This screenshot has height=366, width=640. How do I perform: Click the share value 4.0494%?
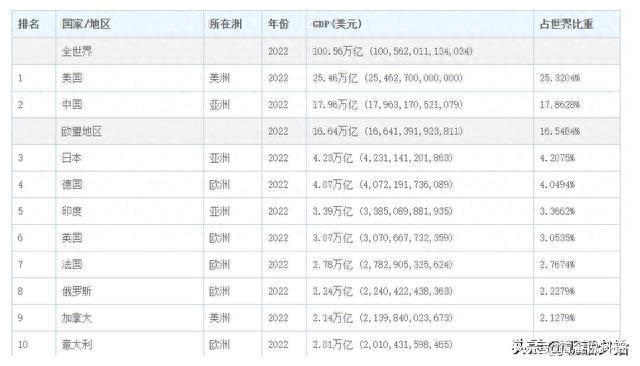pos(557,184)
